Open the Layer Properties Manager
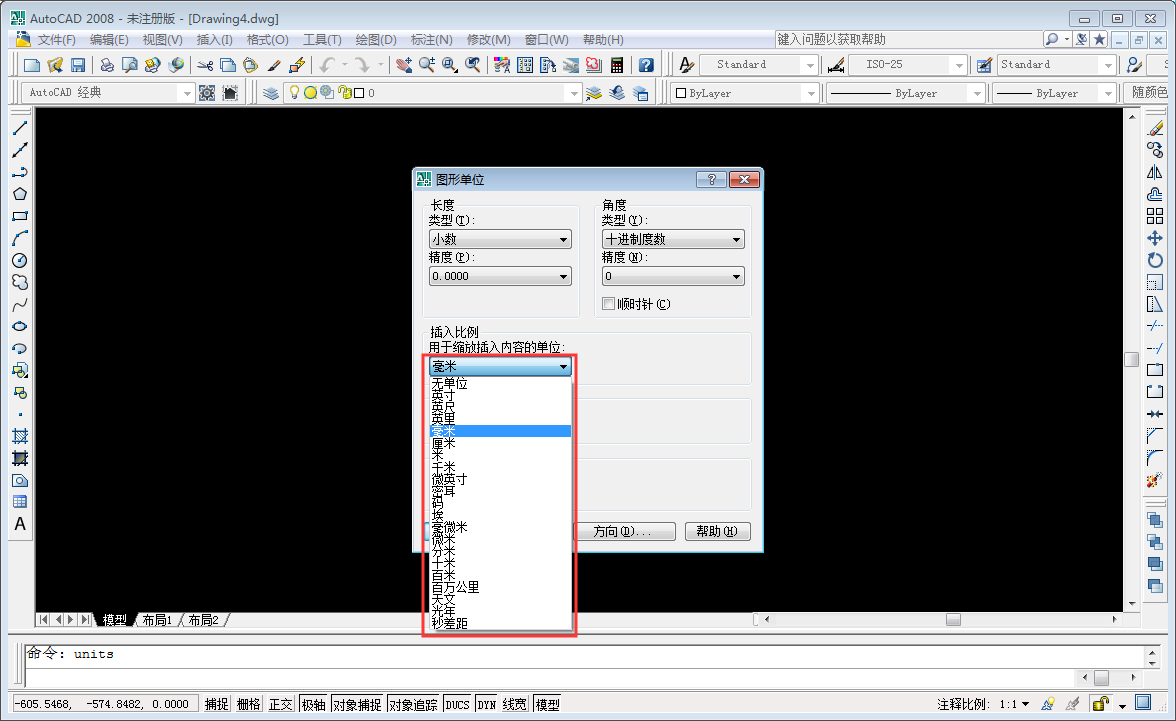1176x721 pixels. coord(270,93)
